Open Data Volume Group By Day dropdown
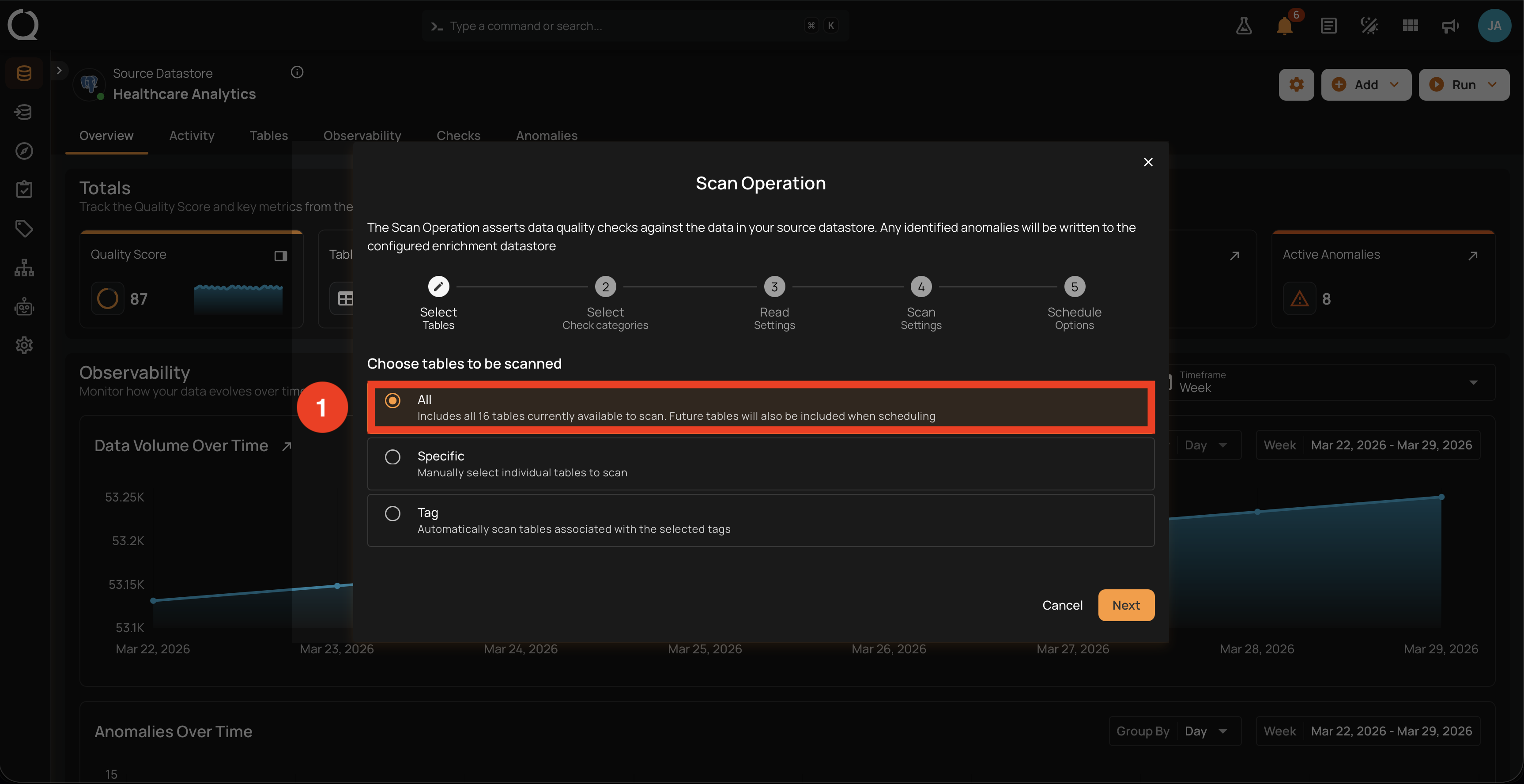Image resolution: width=1524 pixels, height=784 pixels. pyautogui.click(x=1205, y=445)
